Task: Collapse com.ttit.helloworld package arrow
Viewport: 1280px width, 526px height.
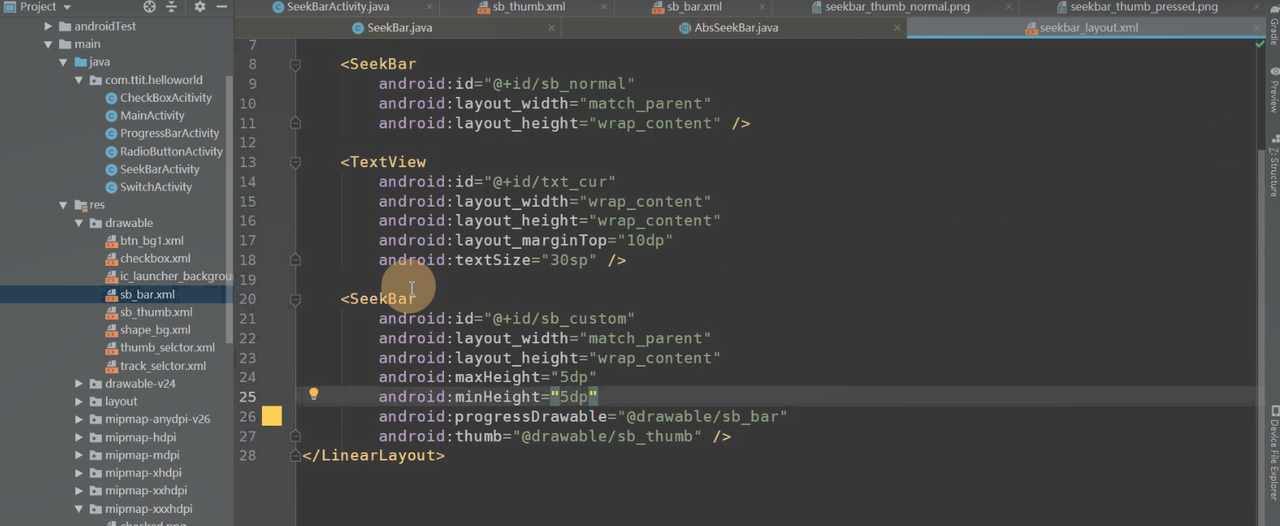Action: click(x=80, y=80)
